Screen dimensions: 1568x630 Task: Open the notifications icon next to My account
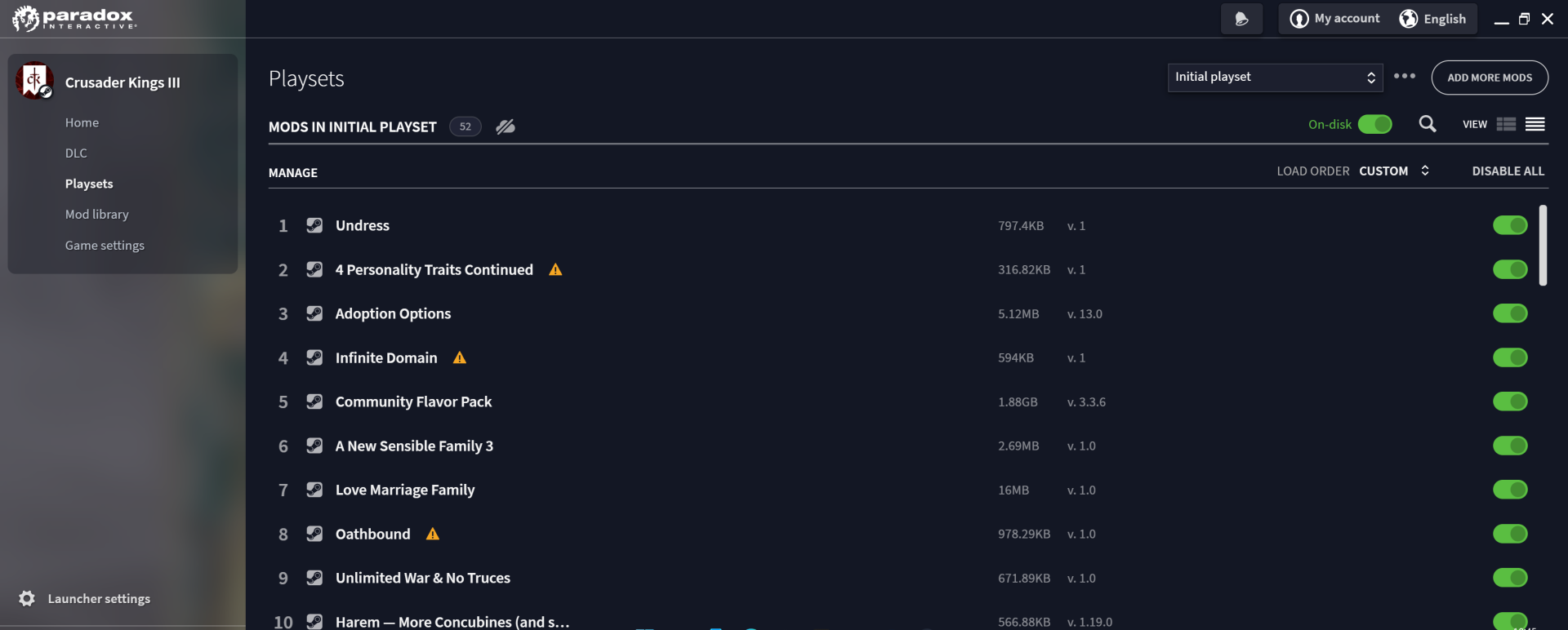tap(1241, 19)
